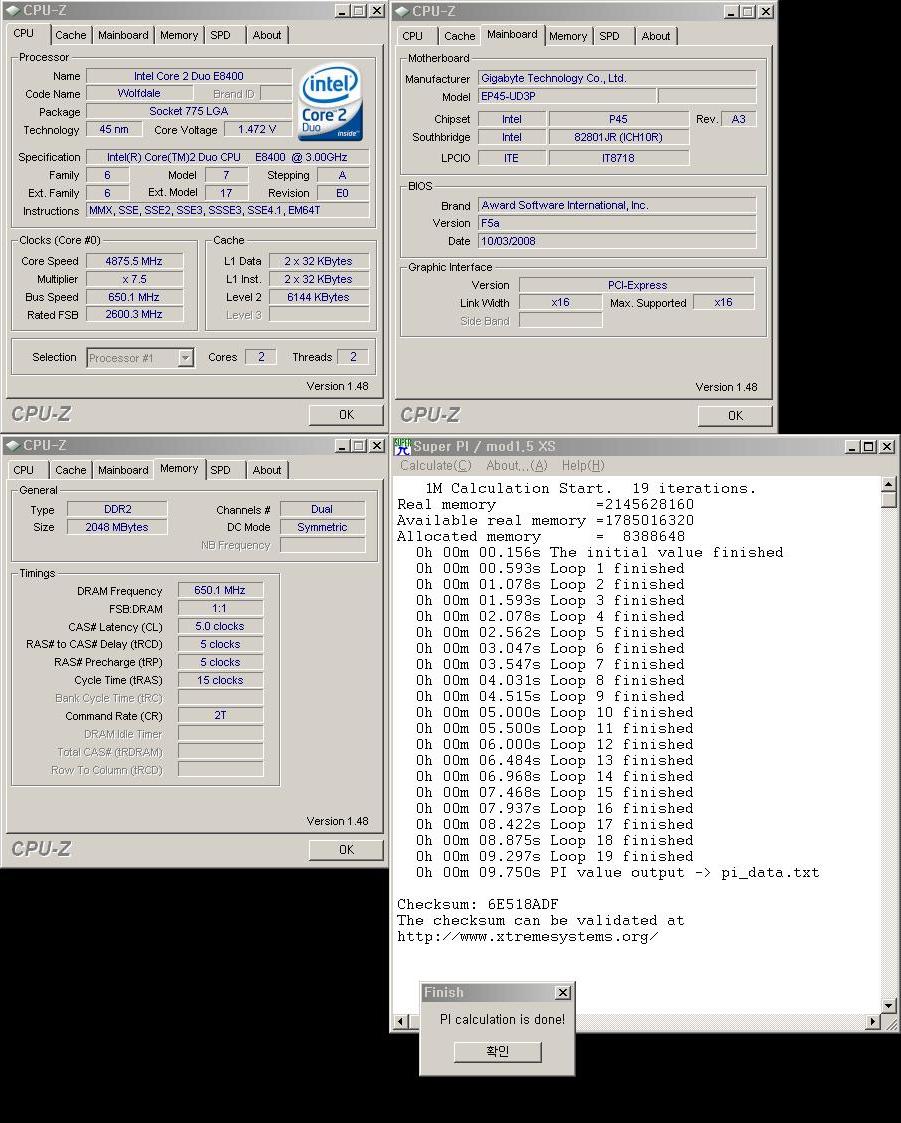Click the xtremesystems.org URL text

point(528,937)
